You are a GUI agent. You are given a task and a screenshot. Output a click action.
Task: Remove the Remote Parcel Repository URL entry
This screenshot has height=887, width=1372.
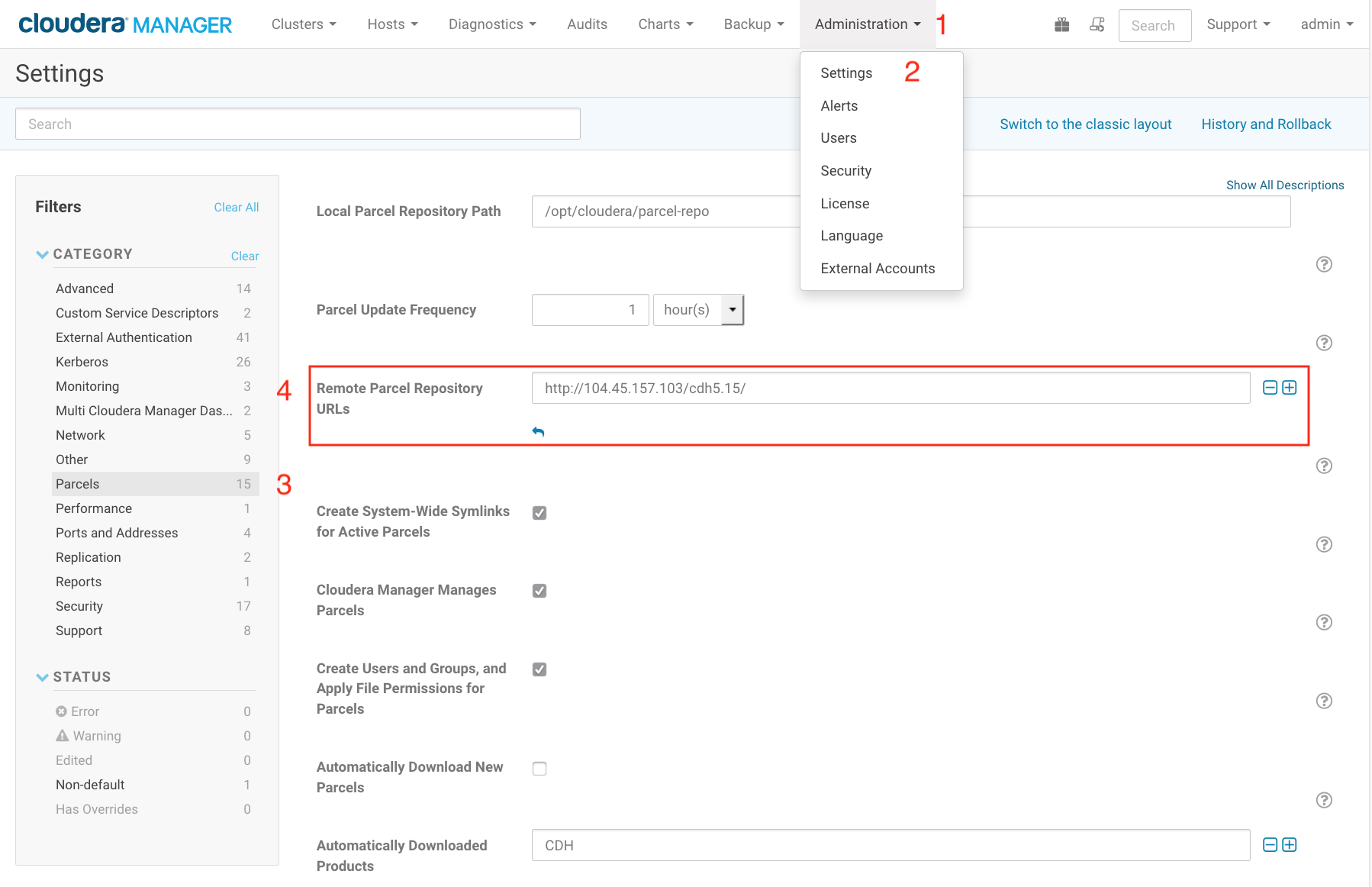1270,388
